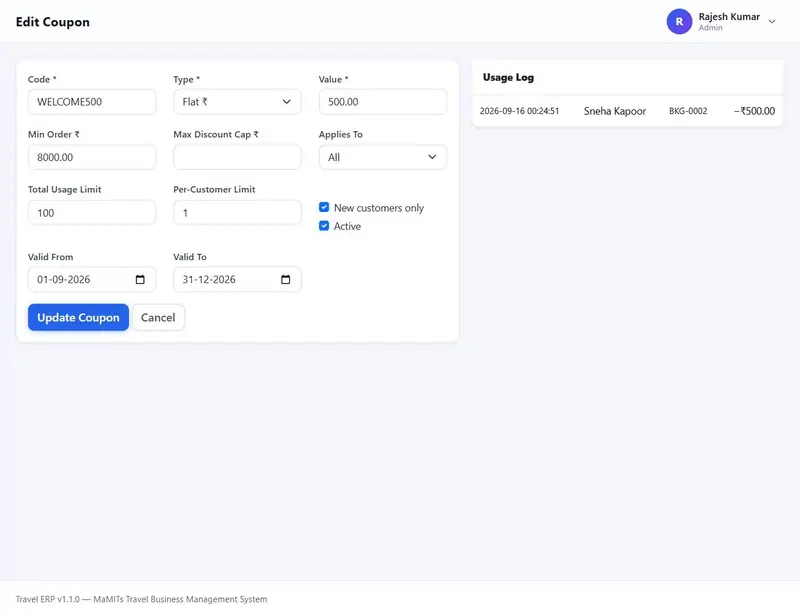Click the New customers only label
Image resolution: width=800 pixels, height=616 pixels.
click(x=379, y=208)
